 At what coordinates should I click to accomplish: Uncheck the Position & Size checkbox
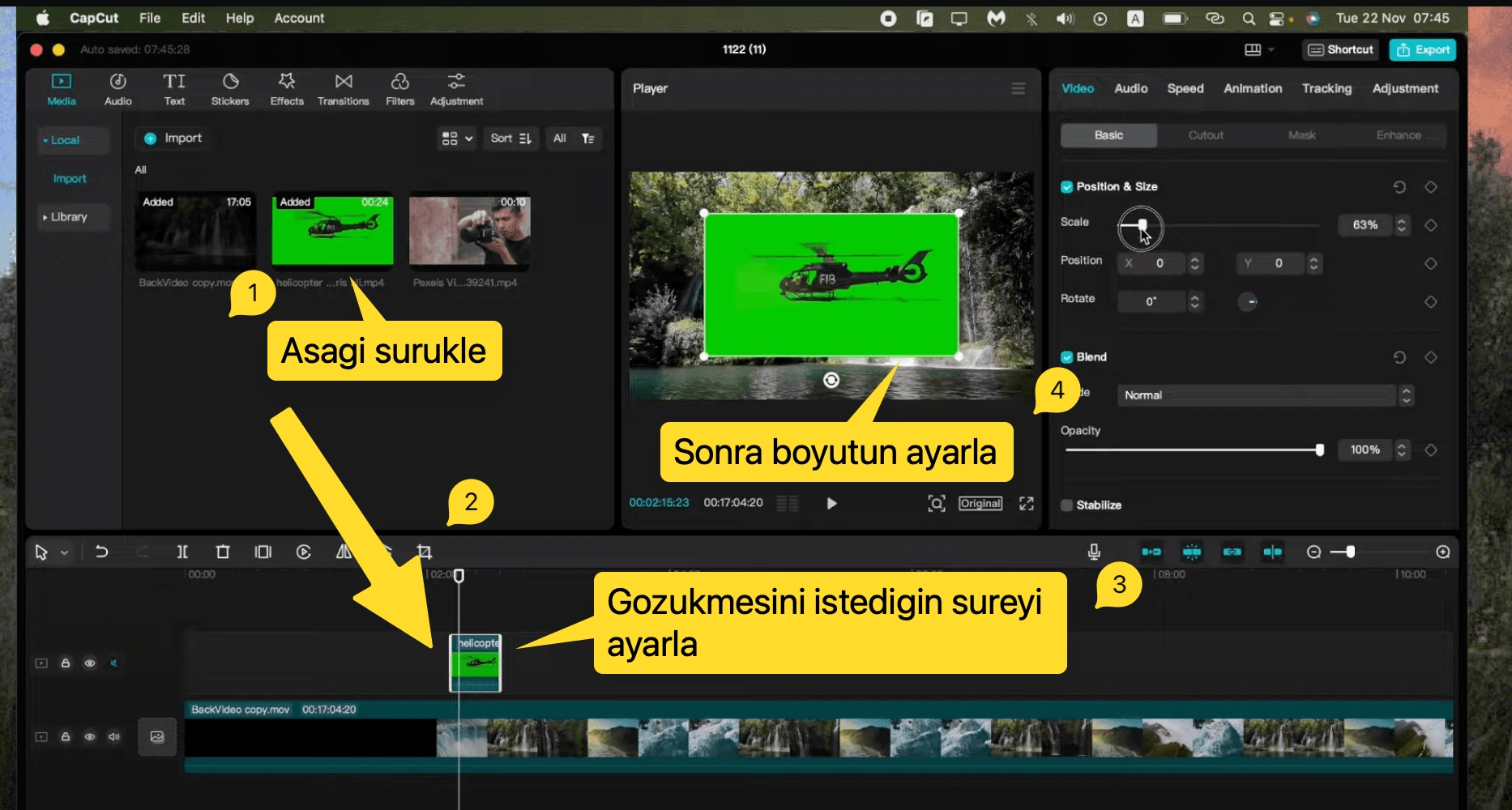(1067, 187)
